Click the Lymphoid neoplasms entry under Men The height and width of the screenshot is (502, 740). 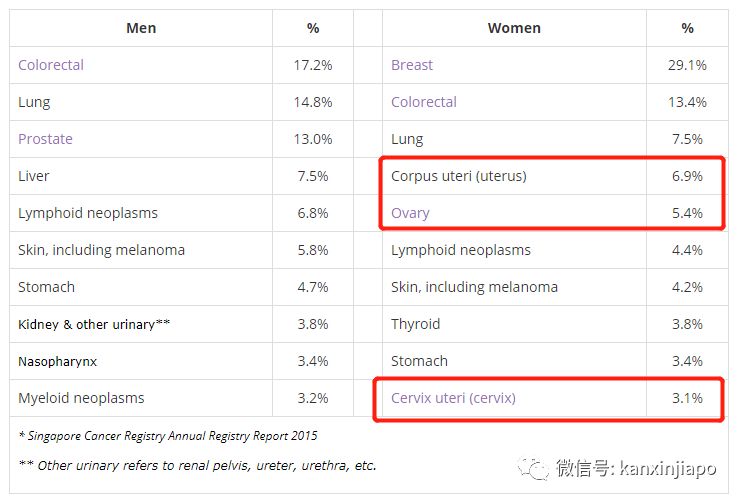(88, 213)
